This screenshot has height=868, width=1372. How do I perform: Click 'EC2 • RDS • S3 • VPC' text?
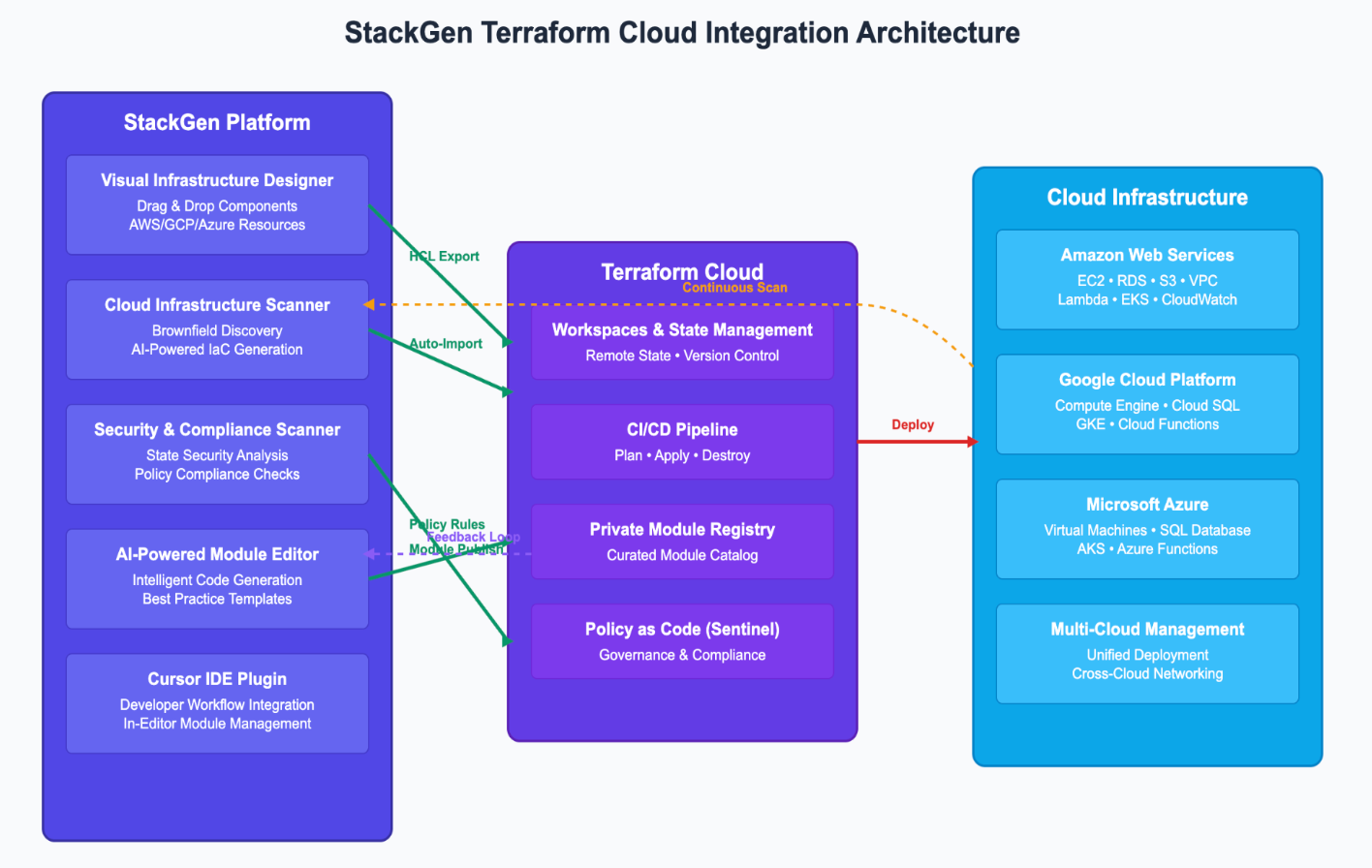(1147, 281)
